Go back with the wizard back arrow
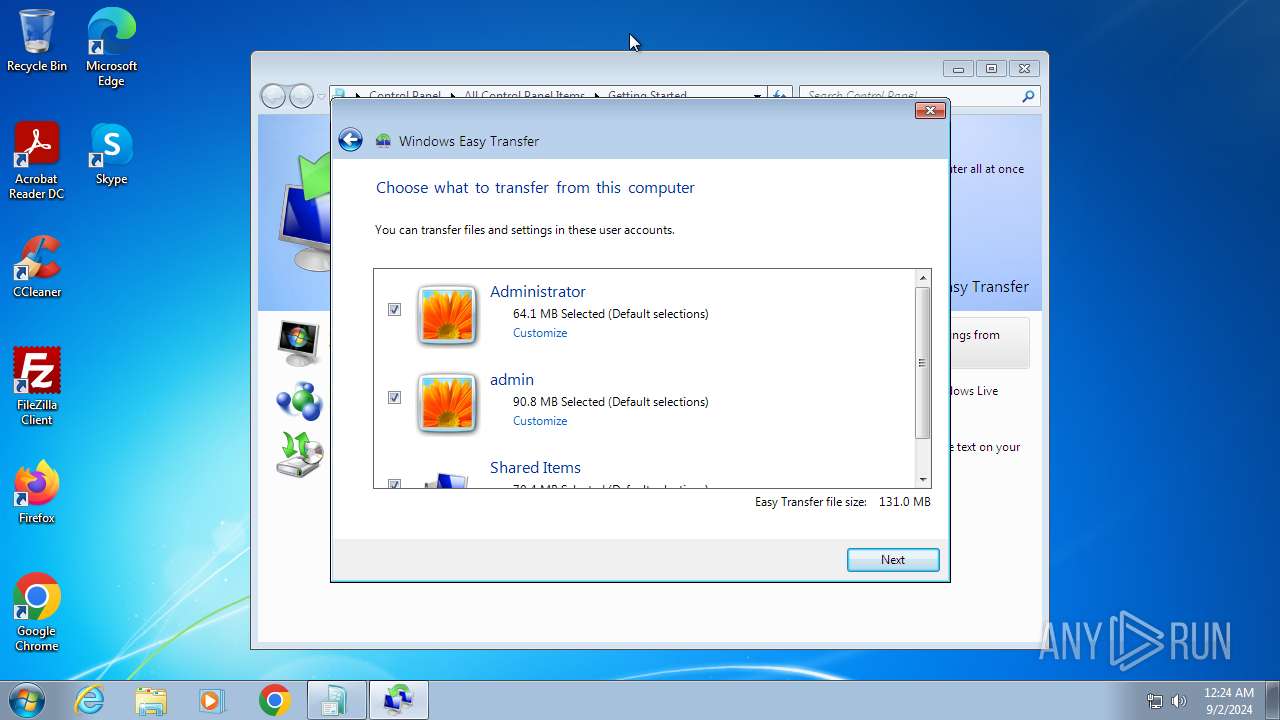This screenshot has height=720, width=1280. pyautogui.click(x=350, y=140)
